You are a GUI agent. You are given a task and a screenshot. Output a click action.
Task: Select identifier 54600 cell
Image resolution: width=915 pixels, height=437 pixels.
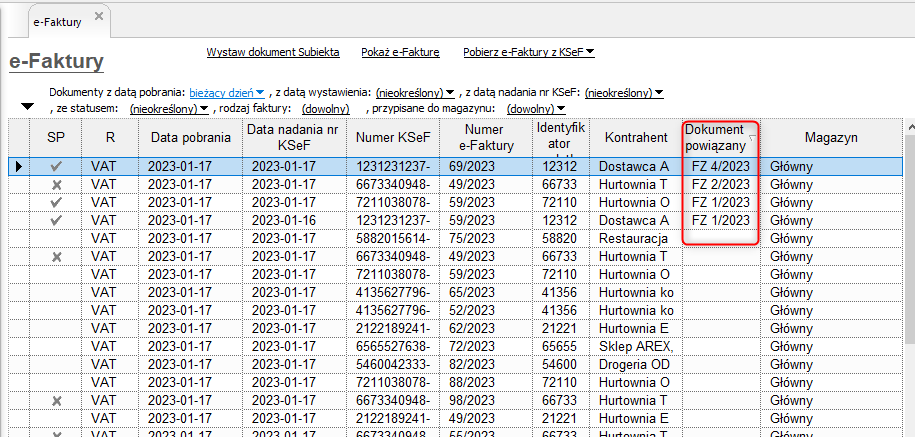[x=563, y=365]
